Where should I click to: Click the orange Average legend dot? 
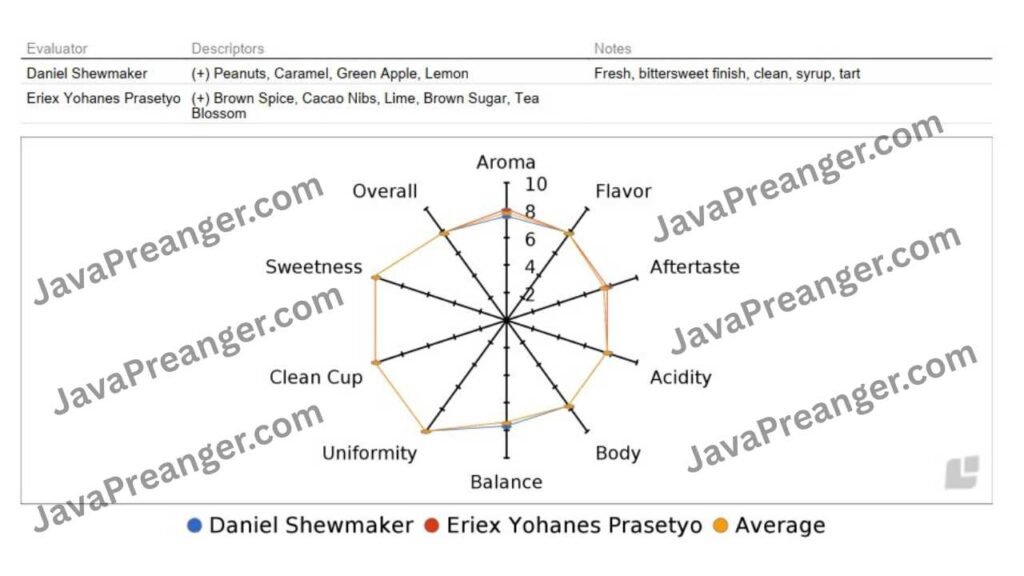point(720,526)
